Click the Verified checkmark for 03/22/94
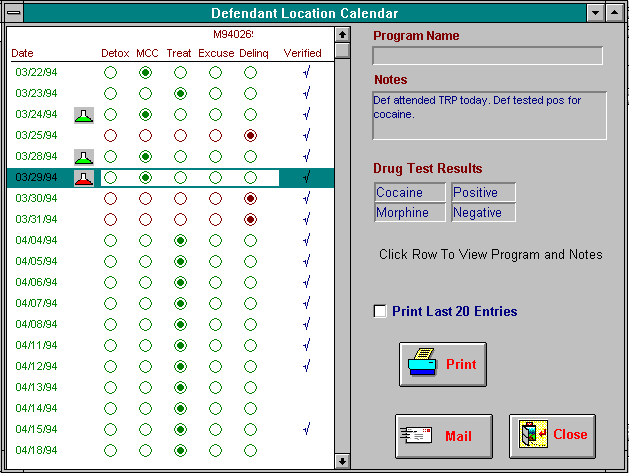 tap(306, 73)
